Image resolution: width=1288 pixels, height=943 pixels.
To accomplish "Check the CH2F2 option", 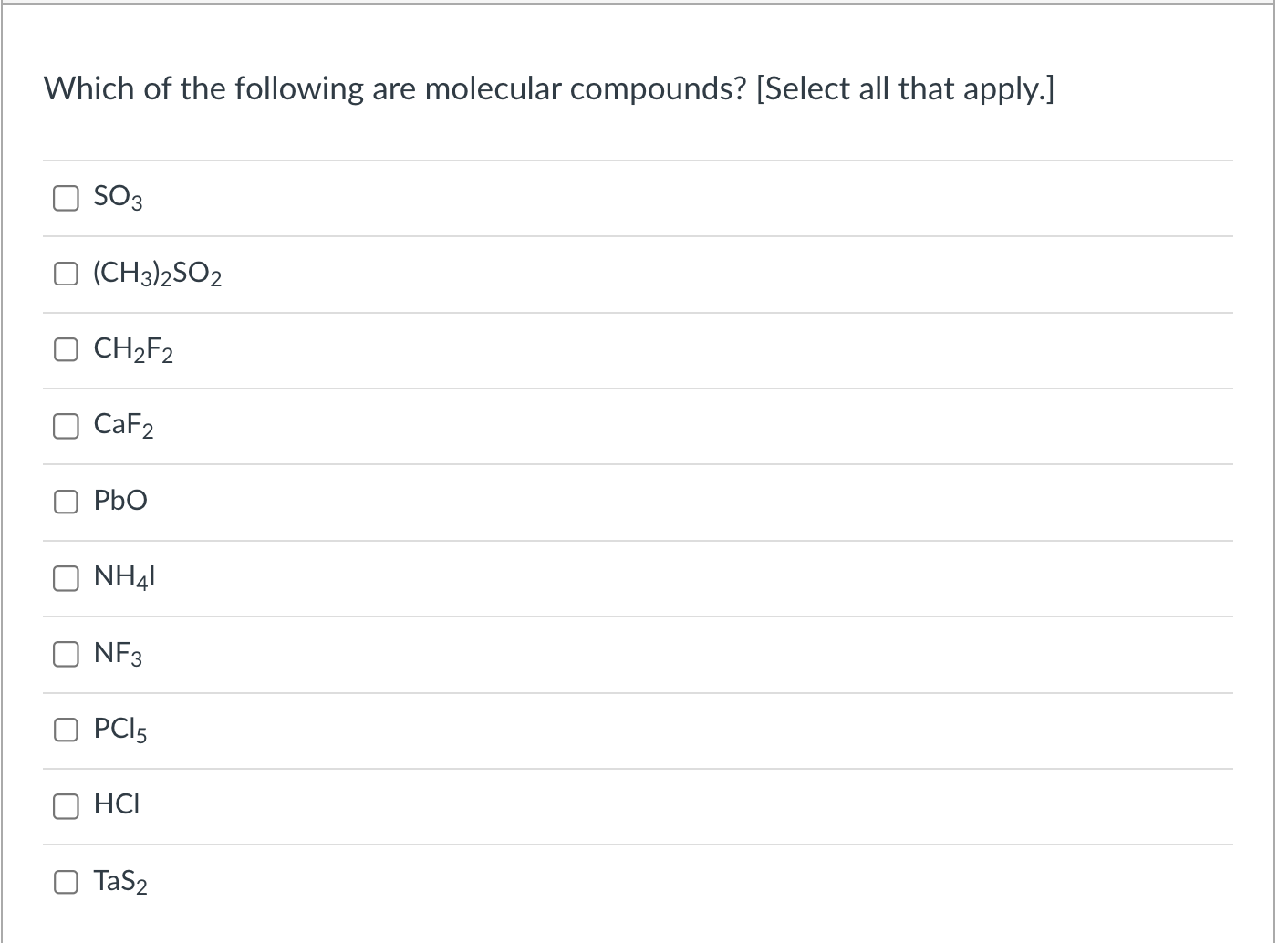I will [x=65, y=347].
